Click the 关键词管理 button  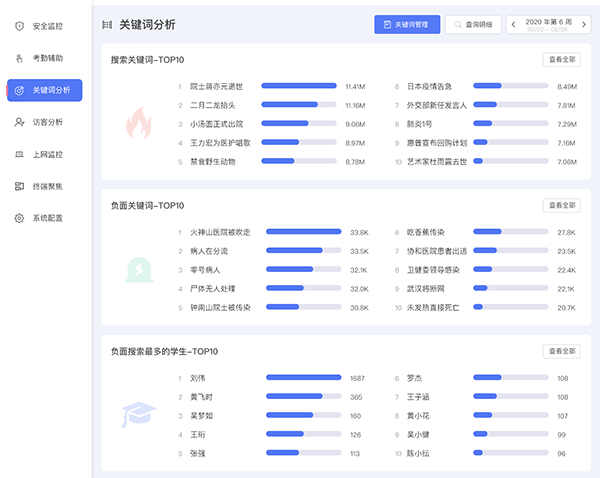pyautogui.click(x=407, y=24)
